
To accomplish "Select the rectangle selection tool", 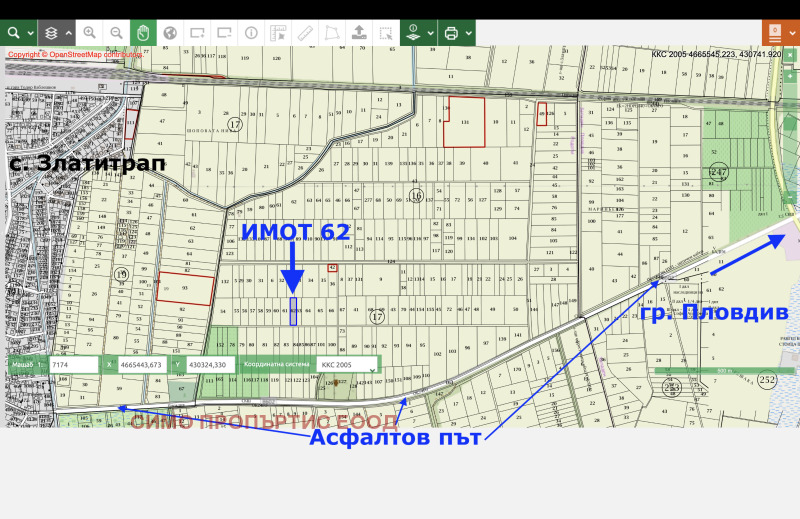I will point(386,33).
